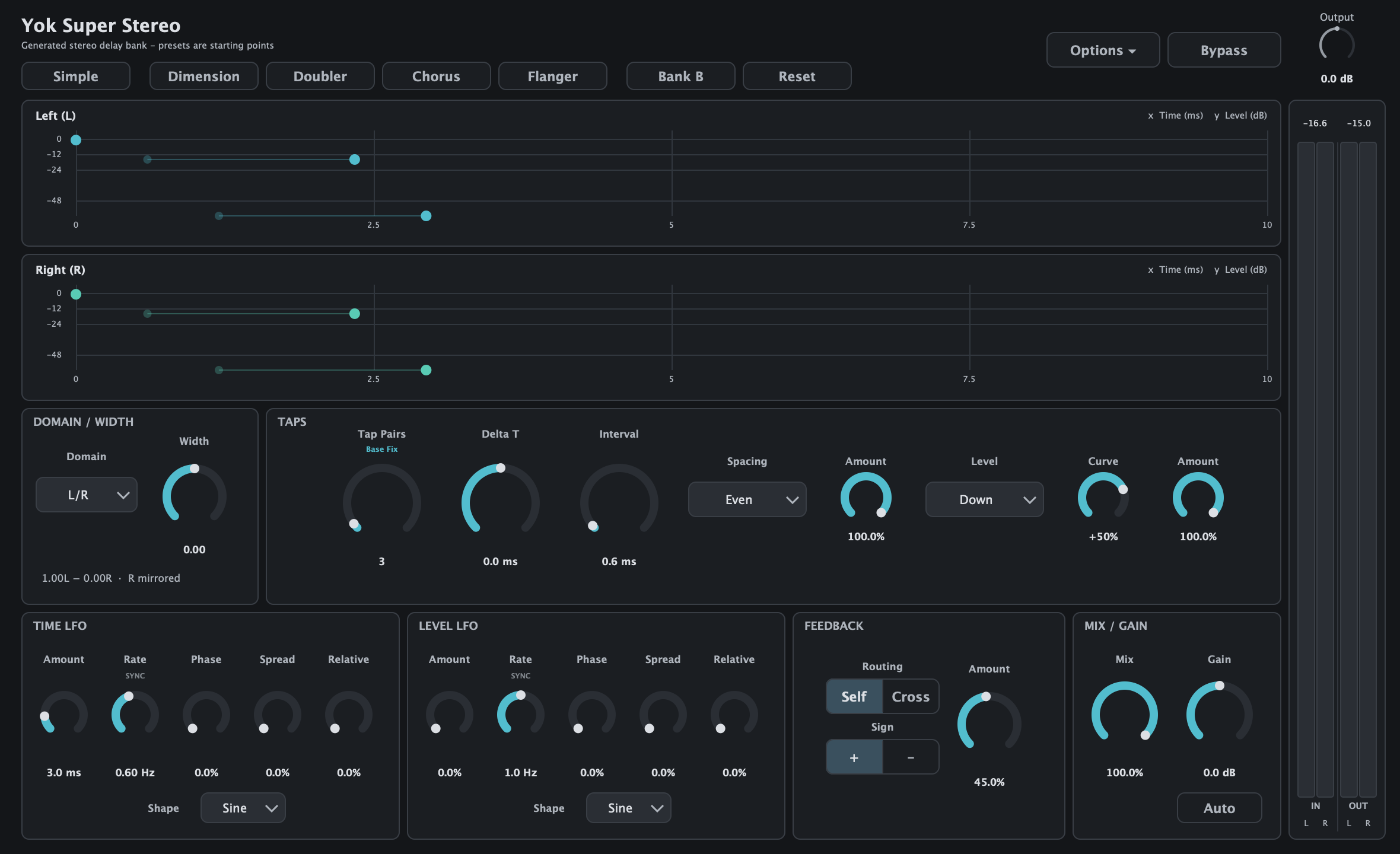Click the Width value 0.00
Screen dimensions: 1400x854
coord(195,550)
